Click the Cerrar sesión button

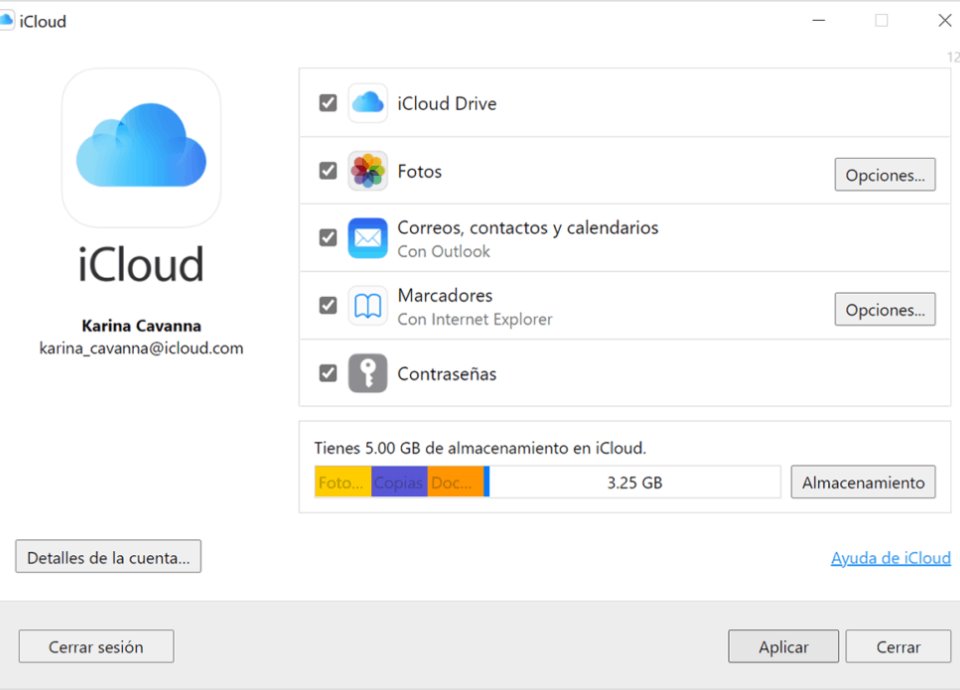click(96, 647)
